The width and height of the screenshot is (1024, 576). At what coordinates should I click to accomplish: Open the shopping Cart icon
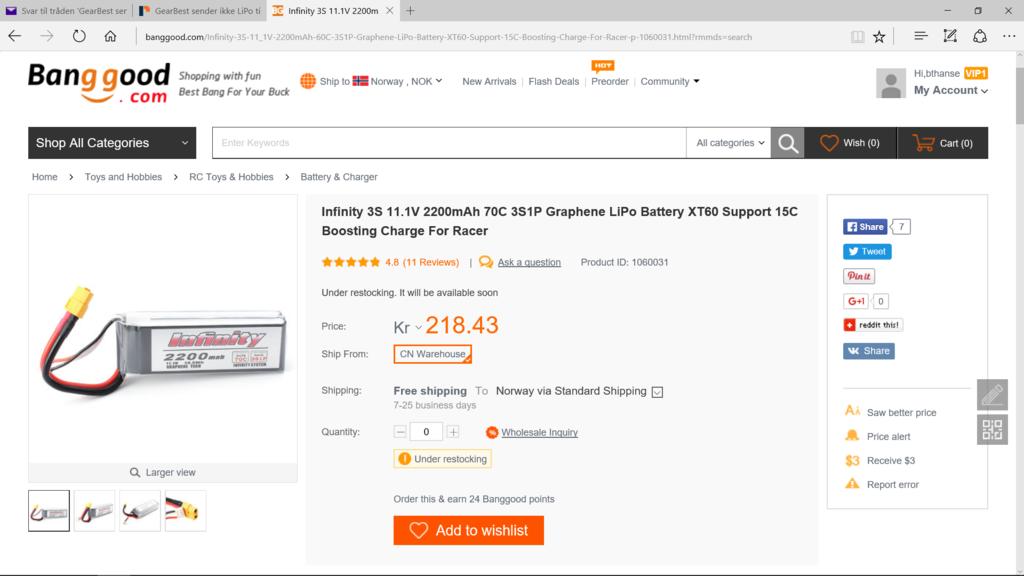pyautogui.click(x=923, y=143)
